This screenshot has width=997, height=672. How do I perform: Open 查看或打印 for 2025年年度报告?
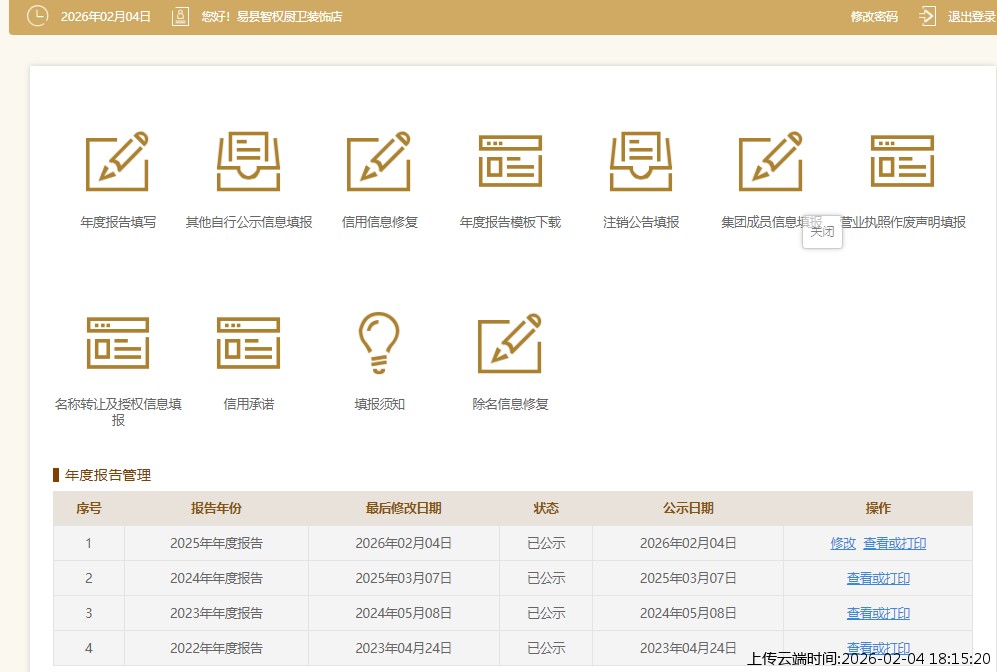point(895,544)
